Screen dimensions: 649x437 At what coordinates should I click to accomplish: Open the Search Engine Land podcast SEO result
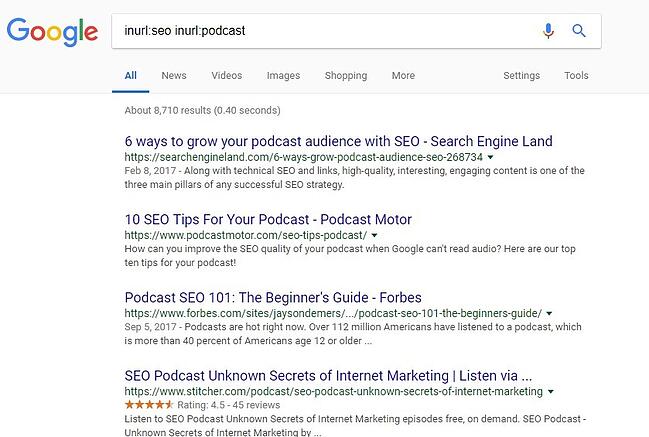[x=338, y=141]
